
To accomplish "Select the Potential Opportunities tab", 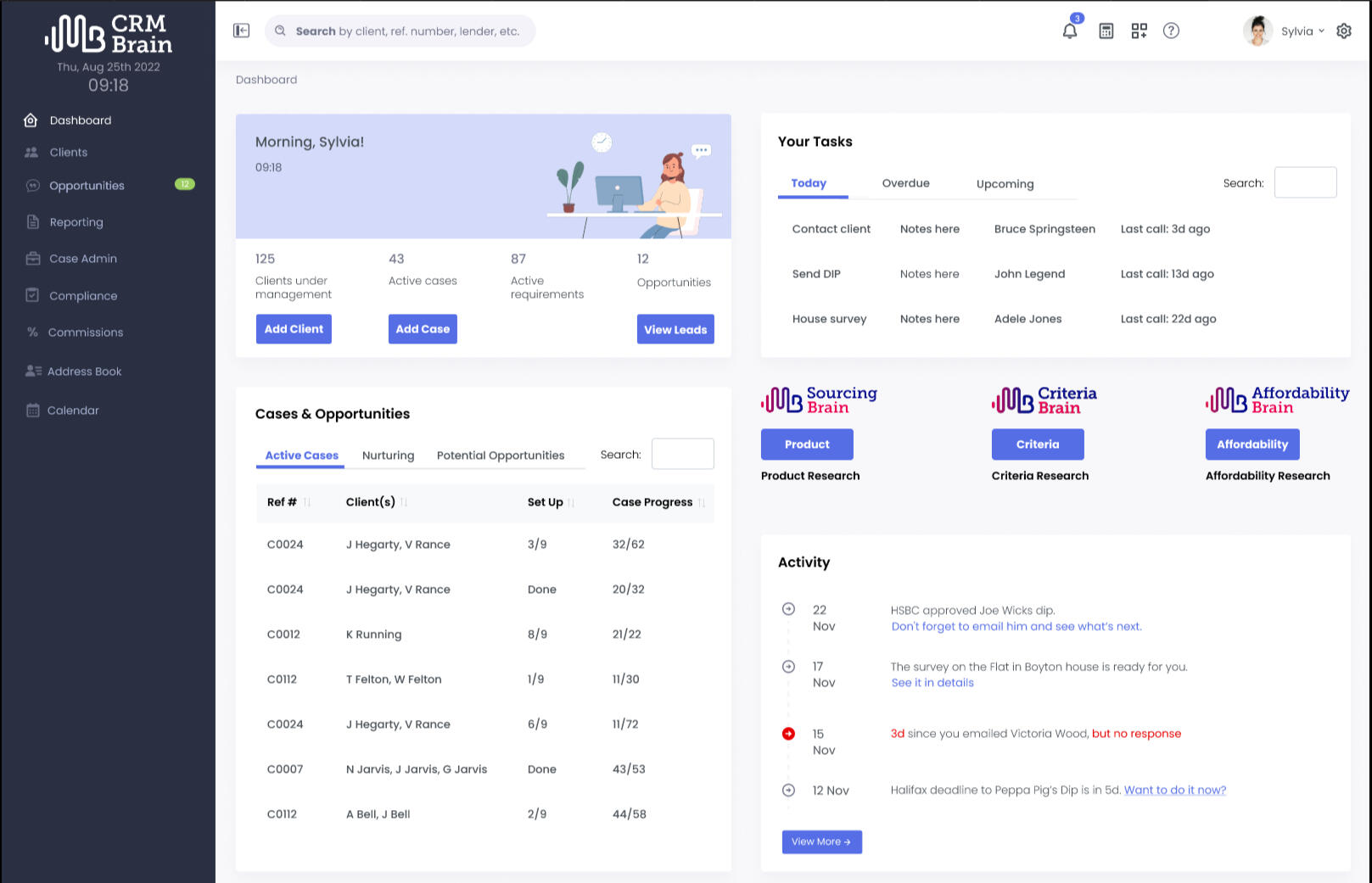I will (x=500, y=455).
